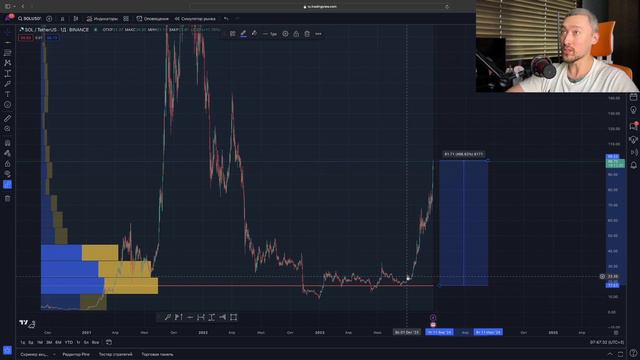The width and height of the screenshot is (640, 360).
Task: Toggle lock on selected drawing
Action: (x=296, y=34)
